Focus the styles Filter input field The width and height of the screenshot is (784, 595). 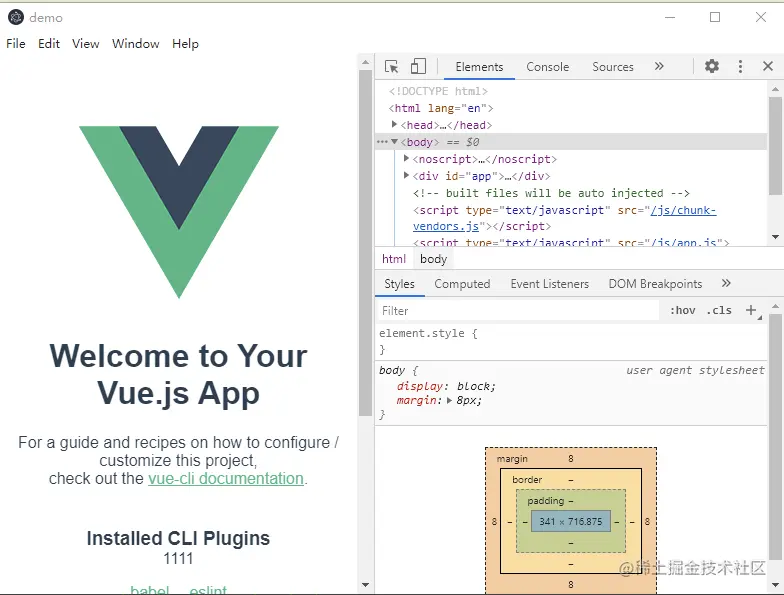click(x=518, y=310)
